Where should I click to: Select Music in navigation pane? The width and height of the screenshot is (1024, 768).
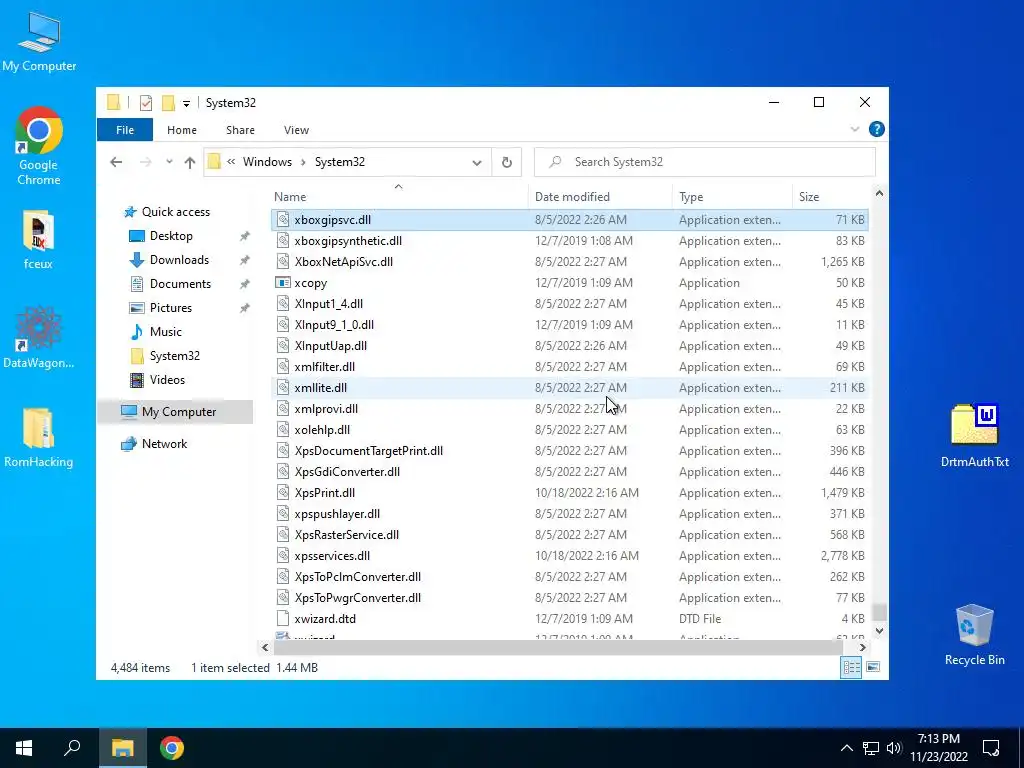pyautogui.click(x=165, y=332)
